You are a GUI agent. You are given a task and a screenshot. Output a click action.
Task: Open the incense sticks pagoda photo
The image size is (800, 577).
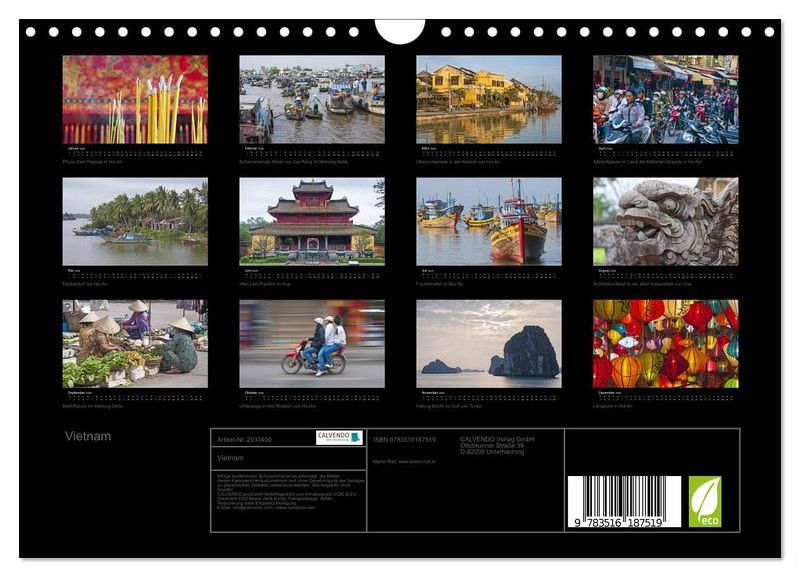pos(135,99)
